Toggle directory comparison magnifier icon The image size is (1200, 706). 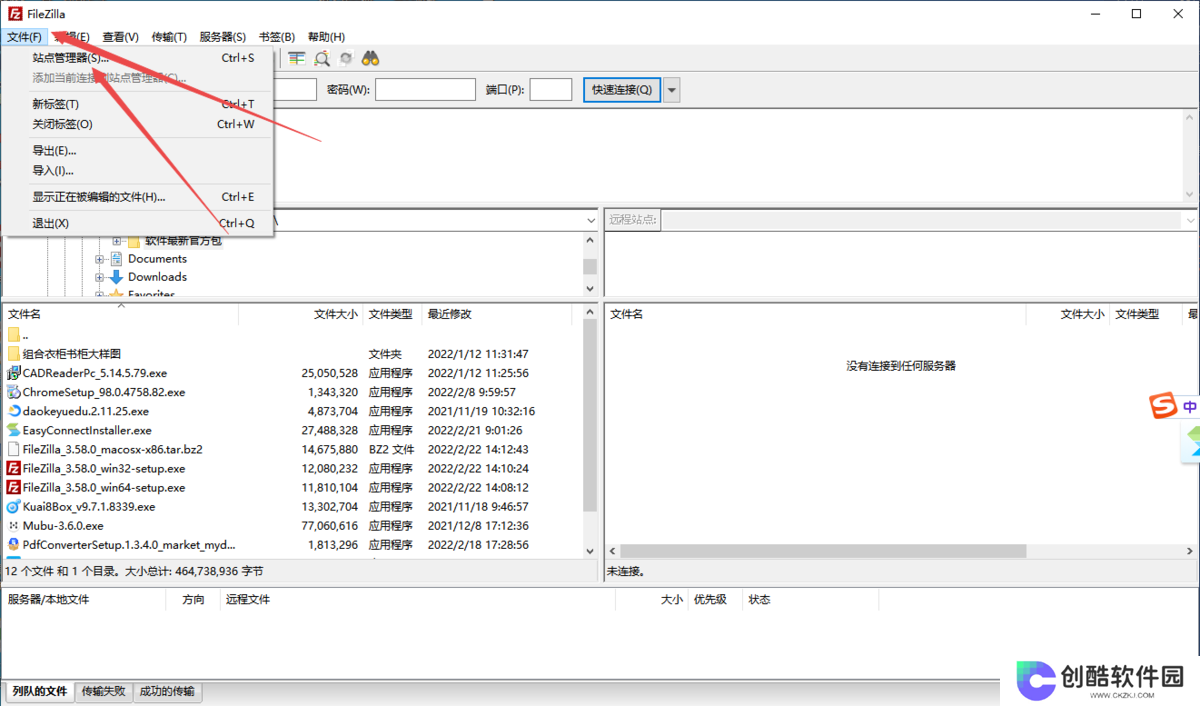point(321,59)
